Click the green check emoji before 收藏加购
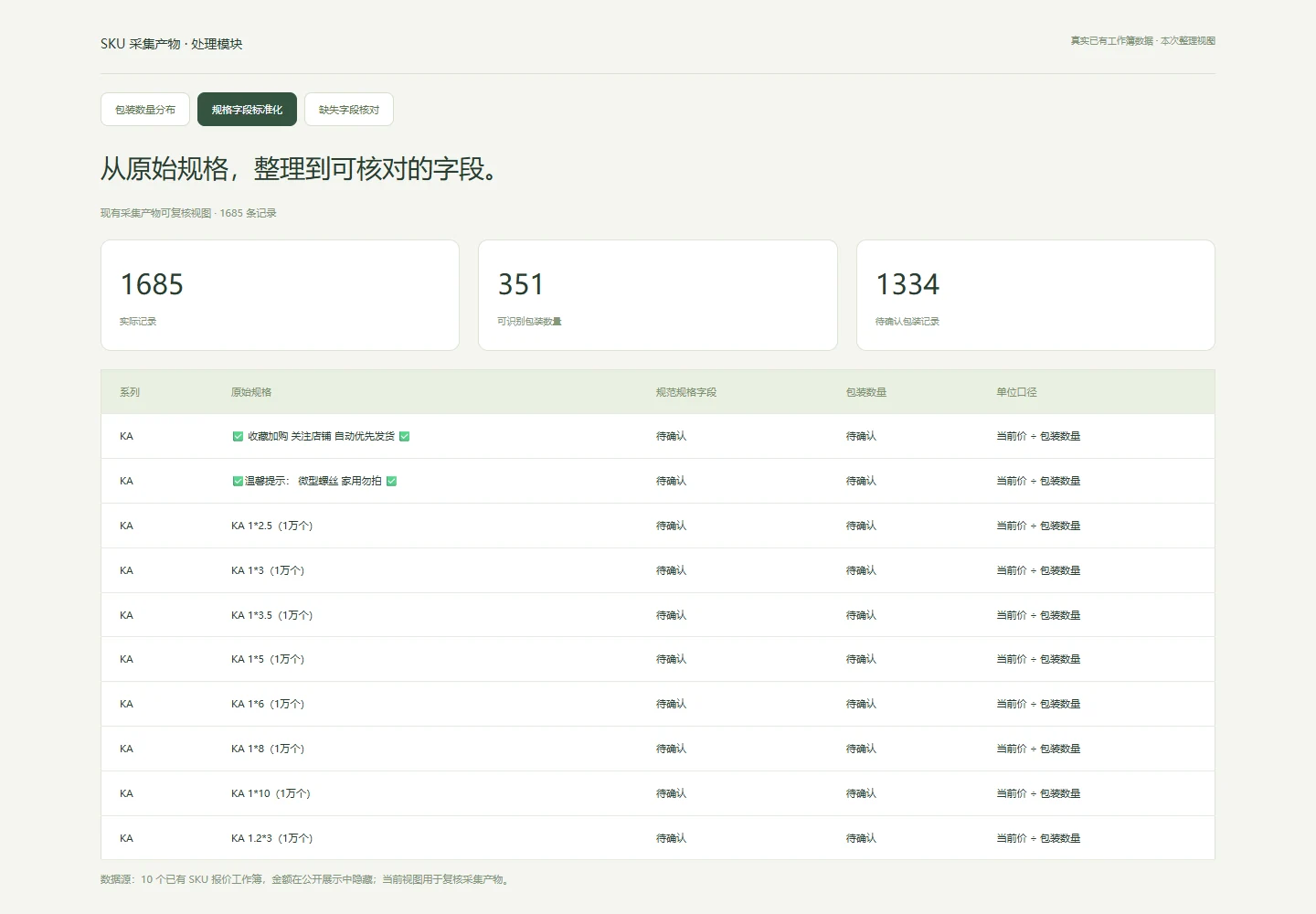The image size is (1316, 914). (x=238, y=437)
